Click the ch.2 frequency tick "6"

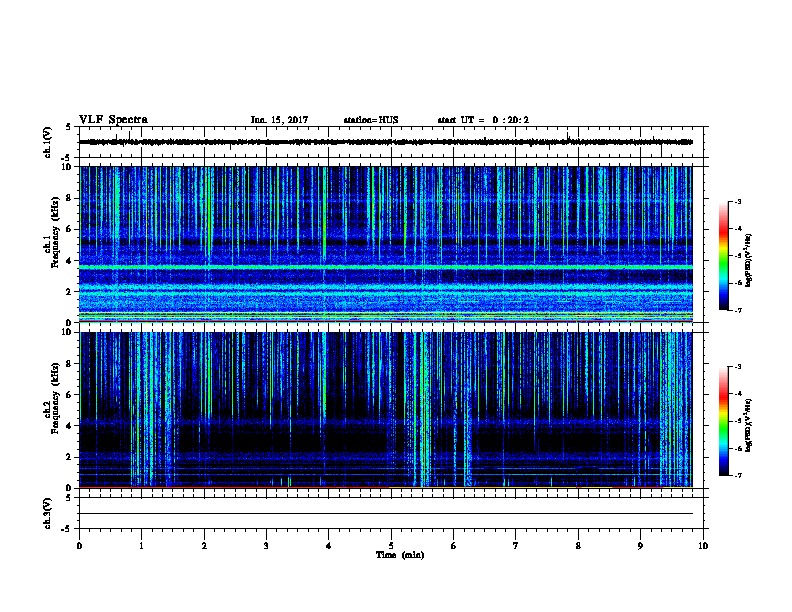(70, 395)
